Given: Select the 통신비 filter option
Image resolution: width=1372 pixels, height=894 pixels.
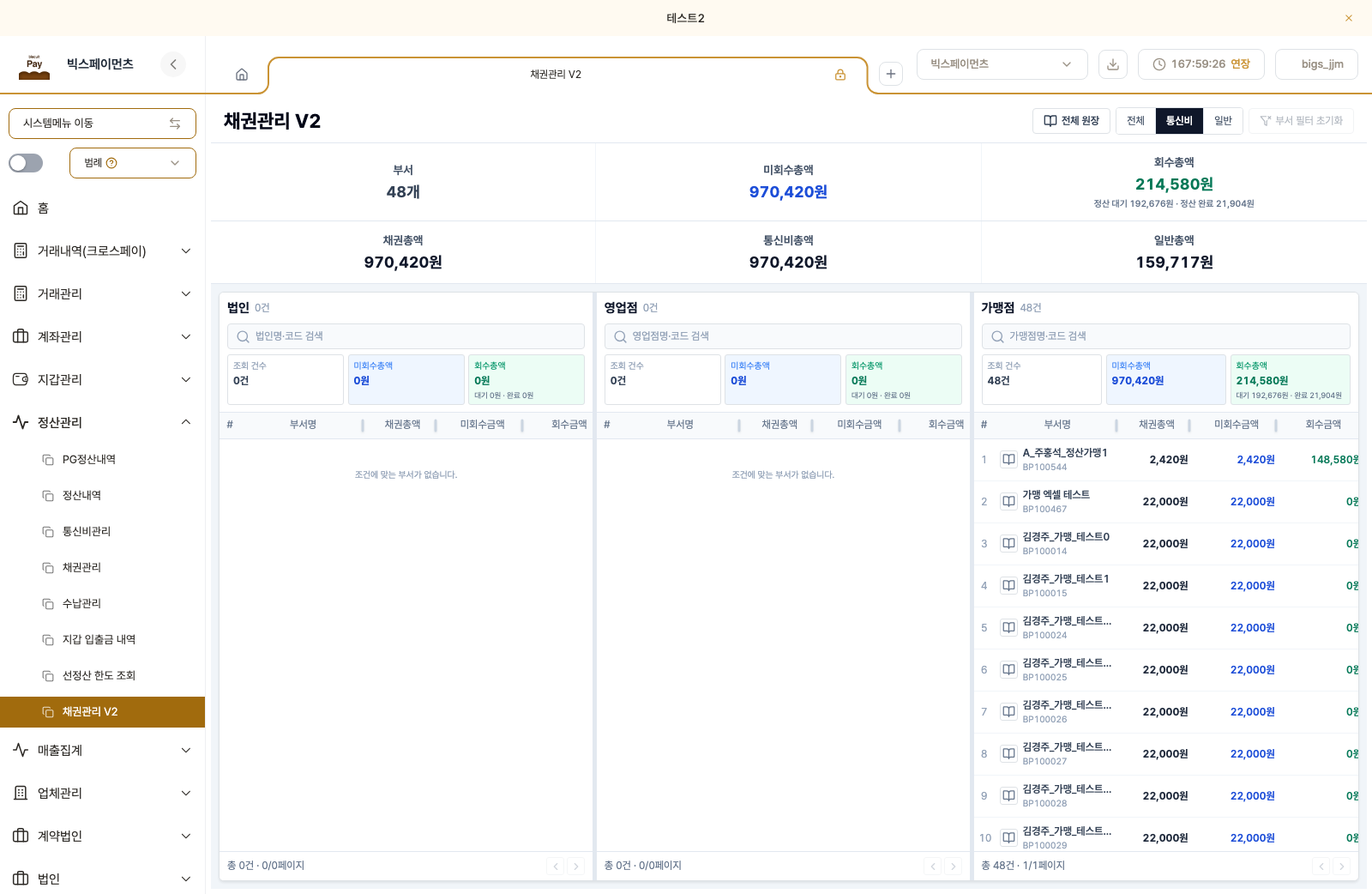Looking at the screenshot, I should tap(1179, 121).
